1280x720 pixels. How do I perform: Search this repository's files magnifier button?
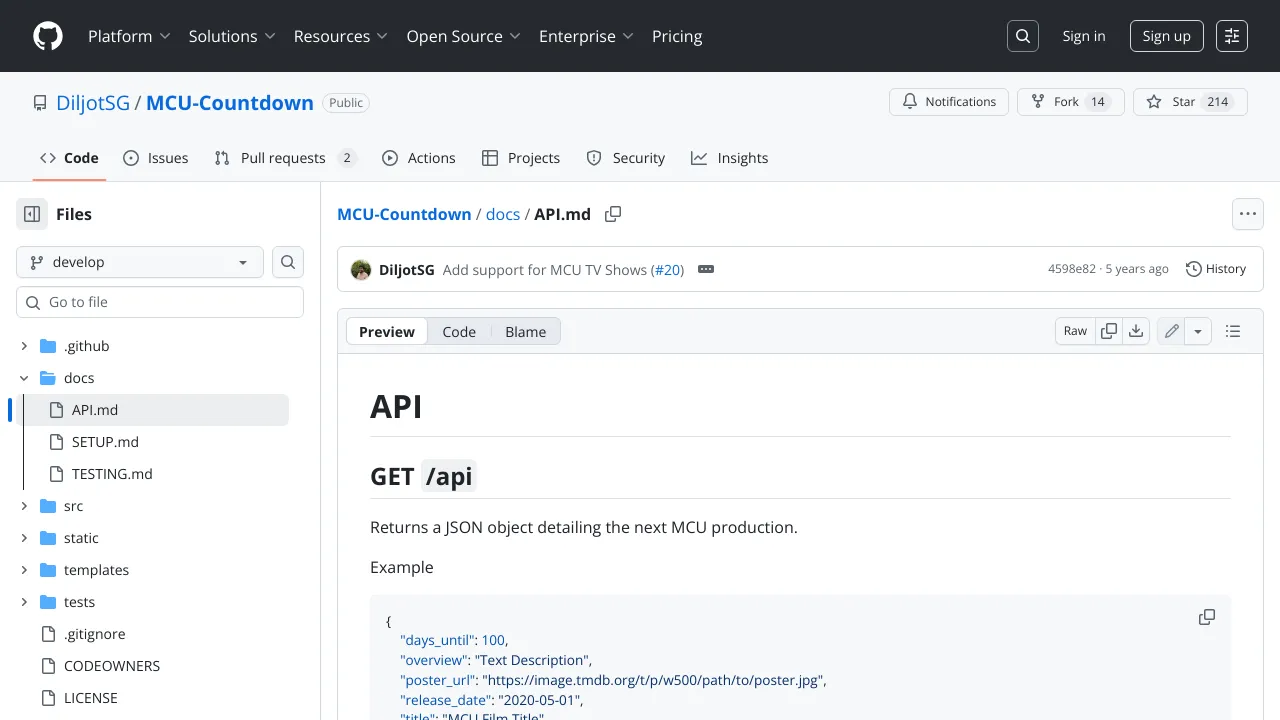[x=288, y=262]
